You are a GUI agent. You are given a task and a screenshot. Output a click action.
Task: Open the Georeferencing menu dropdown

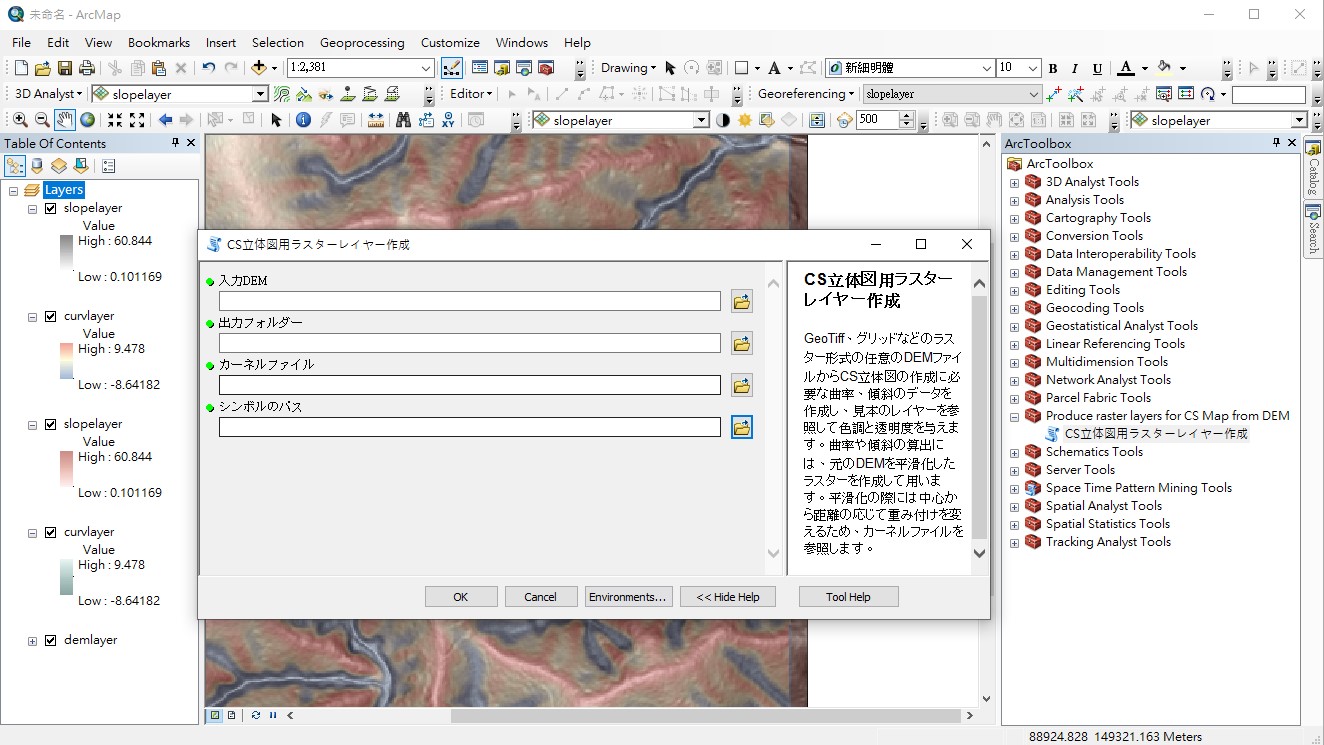[806, 94]
